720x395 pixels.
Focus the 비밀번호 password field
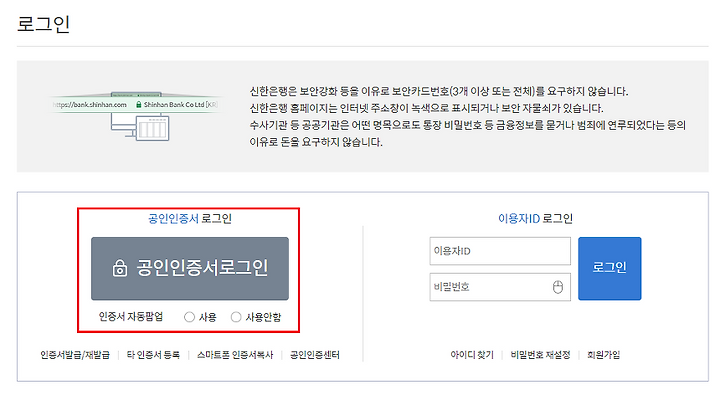point(500,287)
